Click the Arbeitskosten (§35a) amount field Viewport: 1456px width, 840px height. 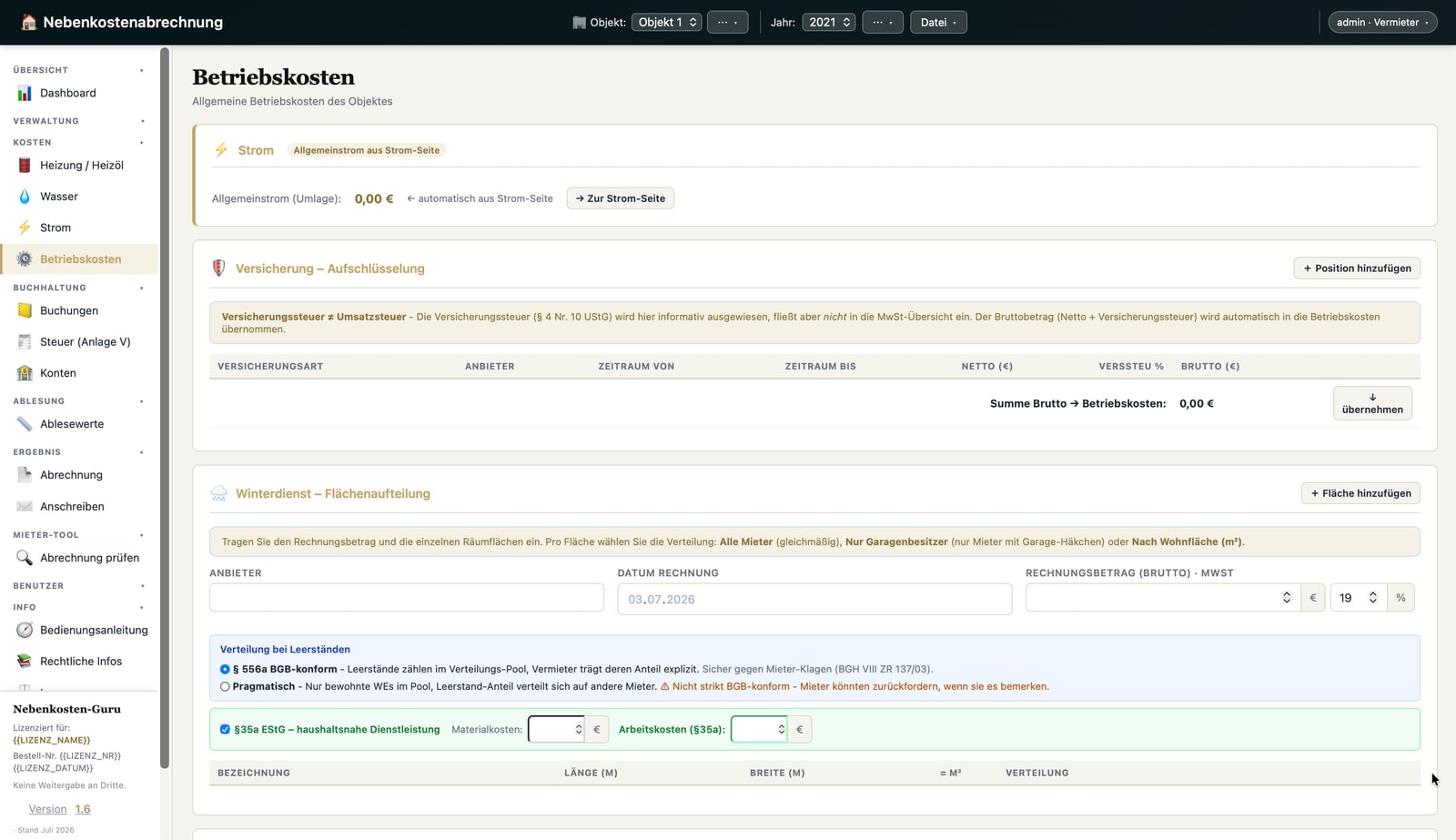[x=759, y=729]
